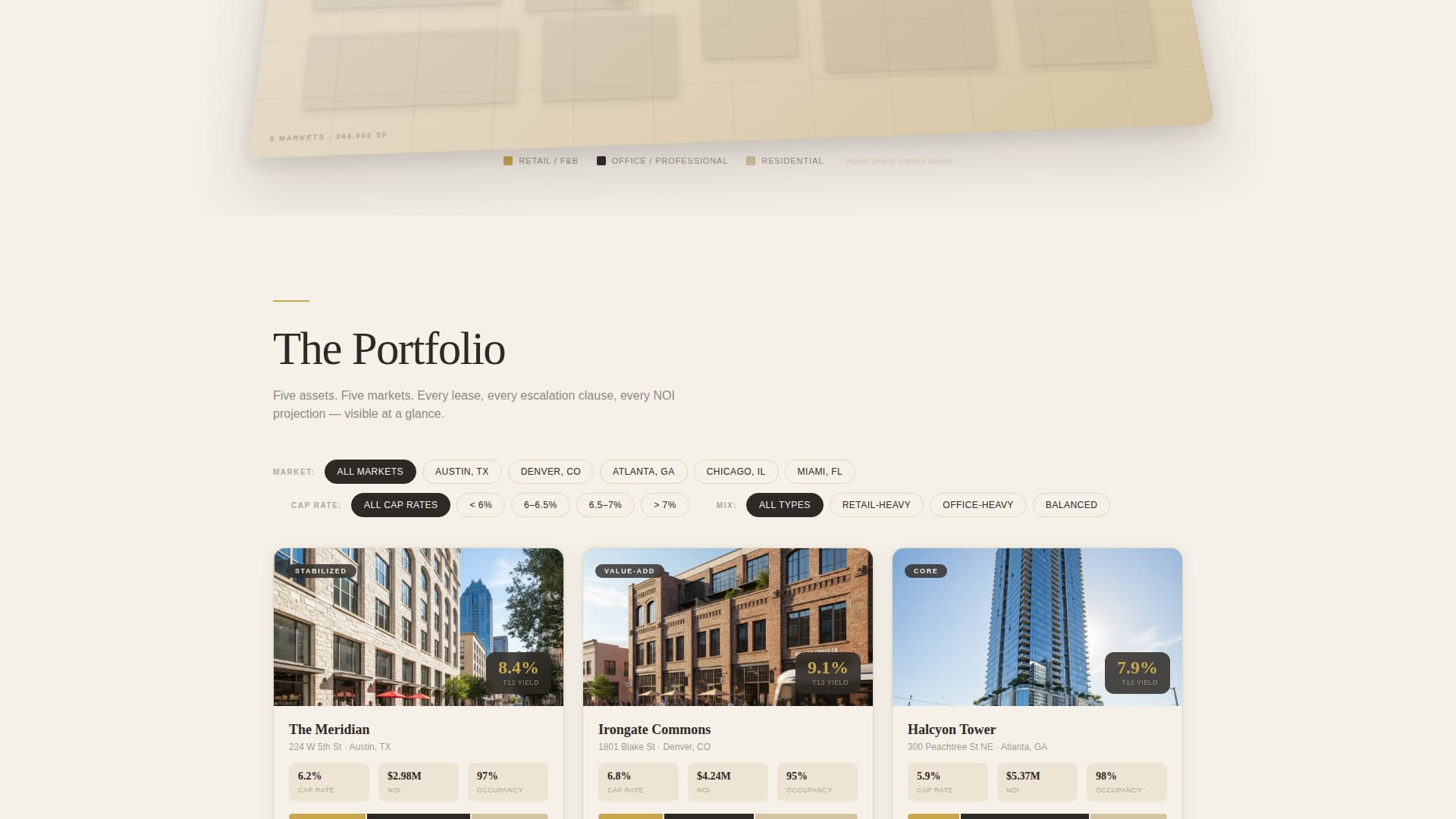Click the 7.9% T12 yield badge on Halcyon Tower

tap(1137, 673)
